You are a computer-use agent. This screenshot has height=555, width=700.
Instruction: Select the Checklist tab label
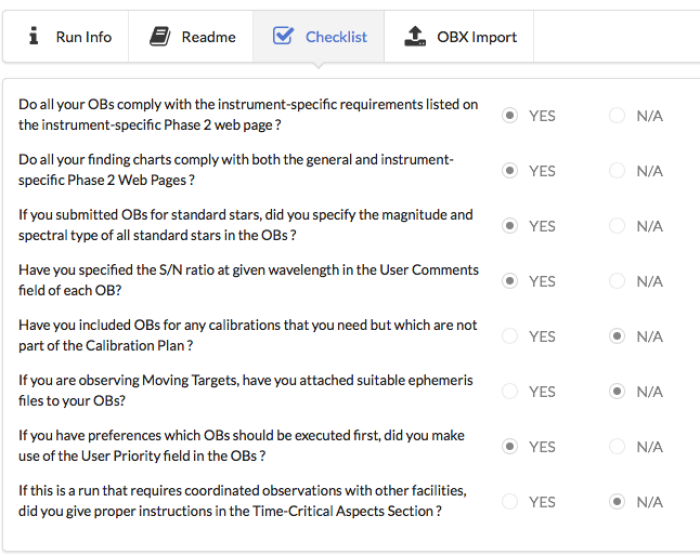click(336, 37)
